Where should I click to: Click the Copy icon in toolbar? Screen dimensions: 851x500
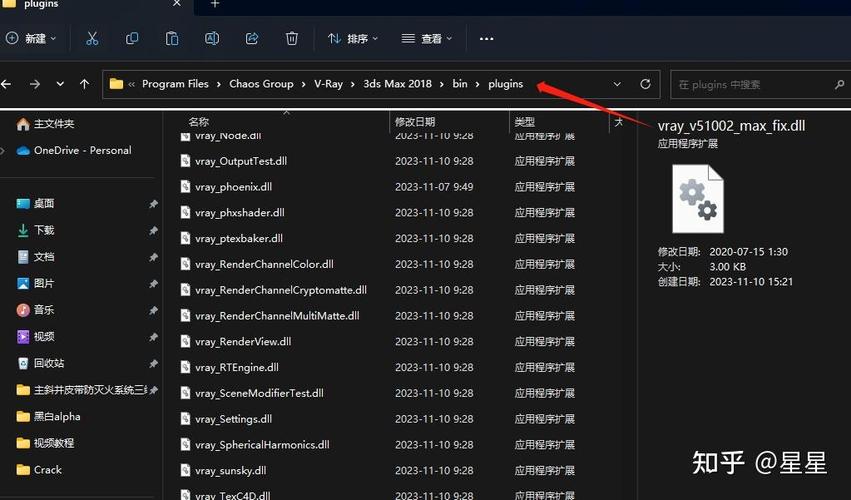point(132,38)
